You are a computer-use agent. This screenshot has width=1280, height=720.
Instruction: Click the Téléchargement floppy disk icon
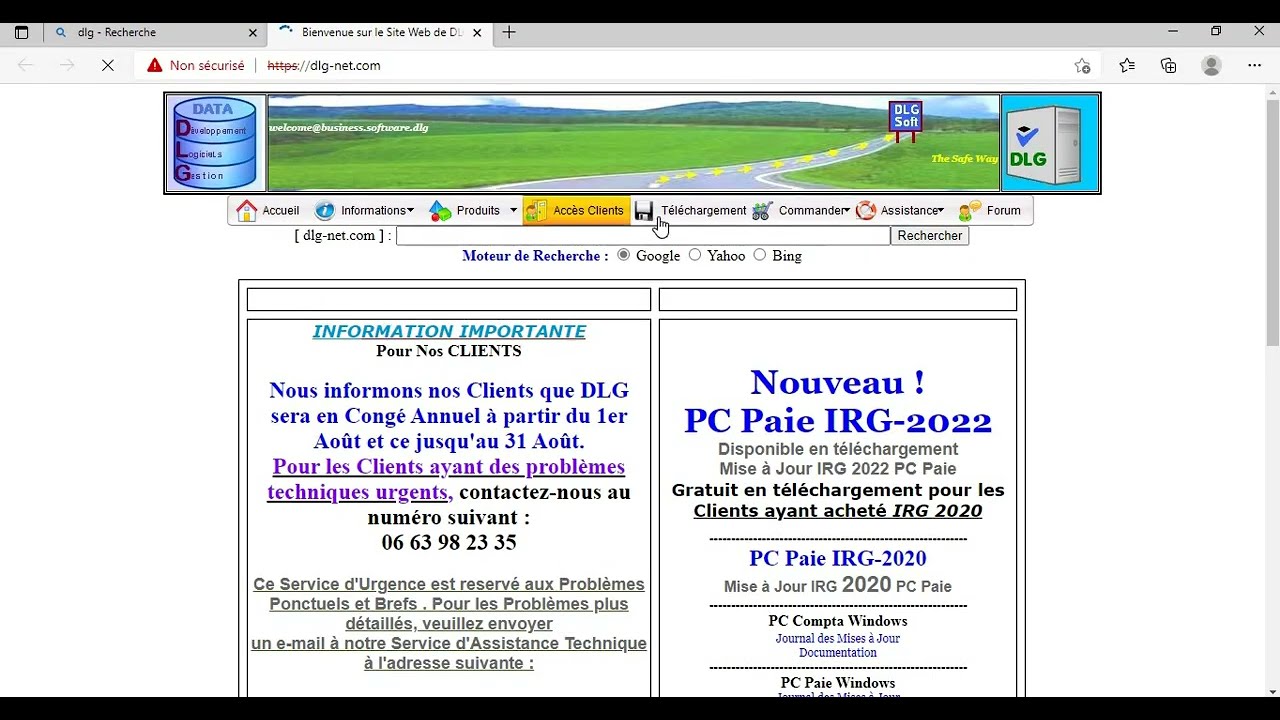point(644,210)
